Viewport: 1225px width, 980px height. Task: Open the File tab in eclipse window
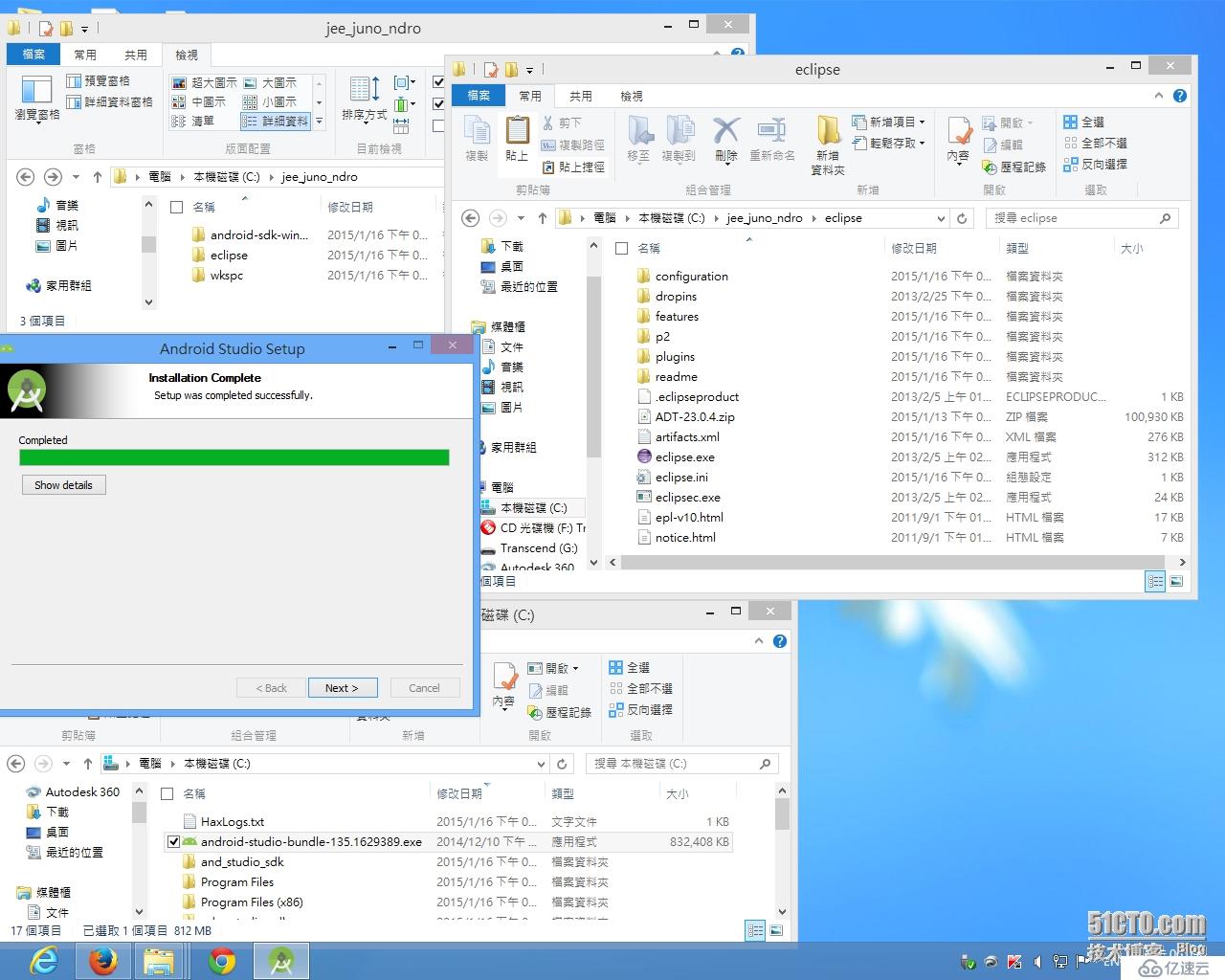coord(479,96)
